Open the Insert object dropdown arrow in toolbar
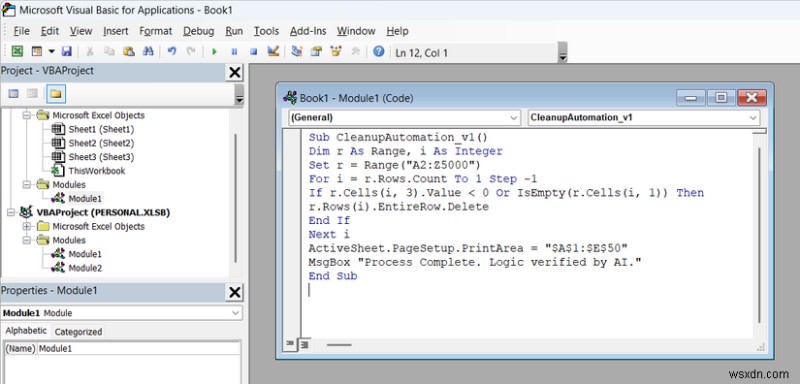This screenshot has width=800, height=384. pyautogui.click(x=51, y=51)
